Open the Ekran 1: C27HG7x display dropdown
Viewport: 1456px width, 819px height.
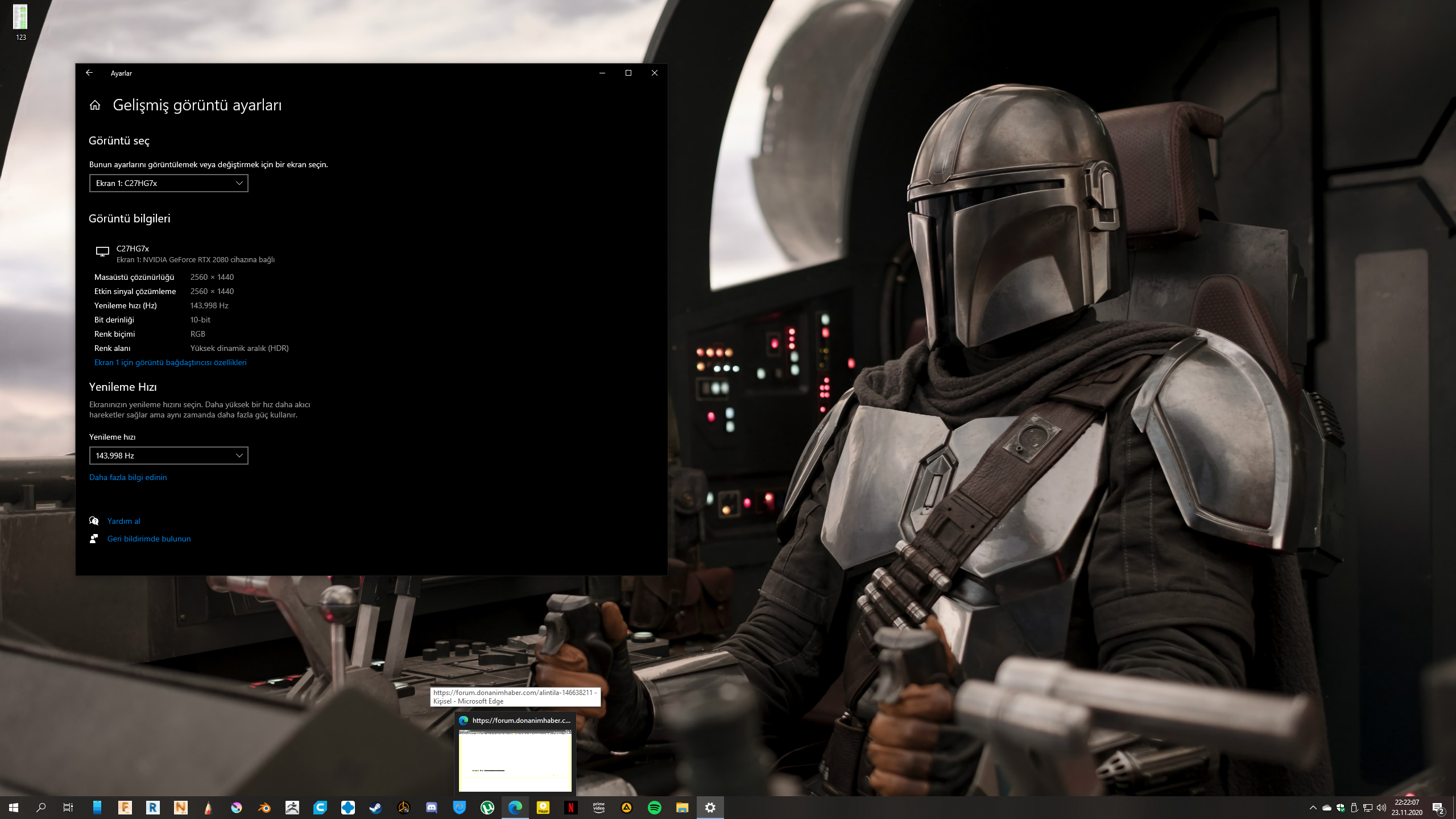point(168,183)
